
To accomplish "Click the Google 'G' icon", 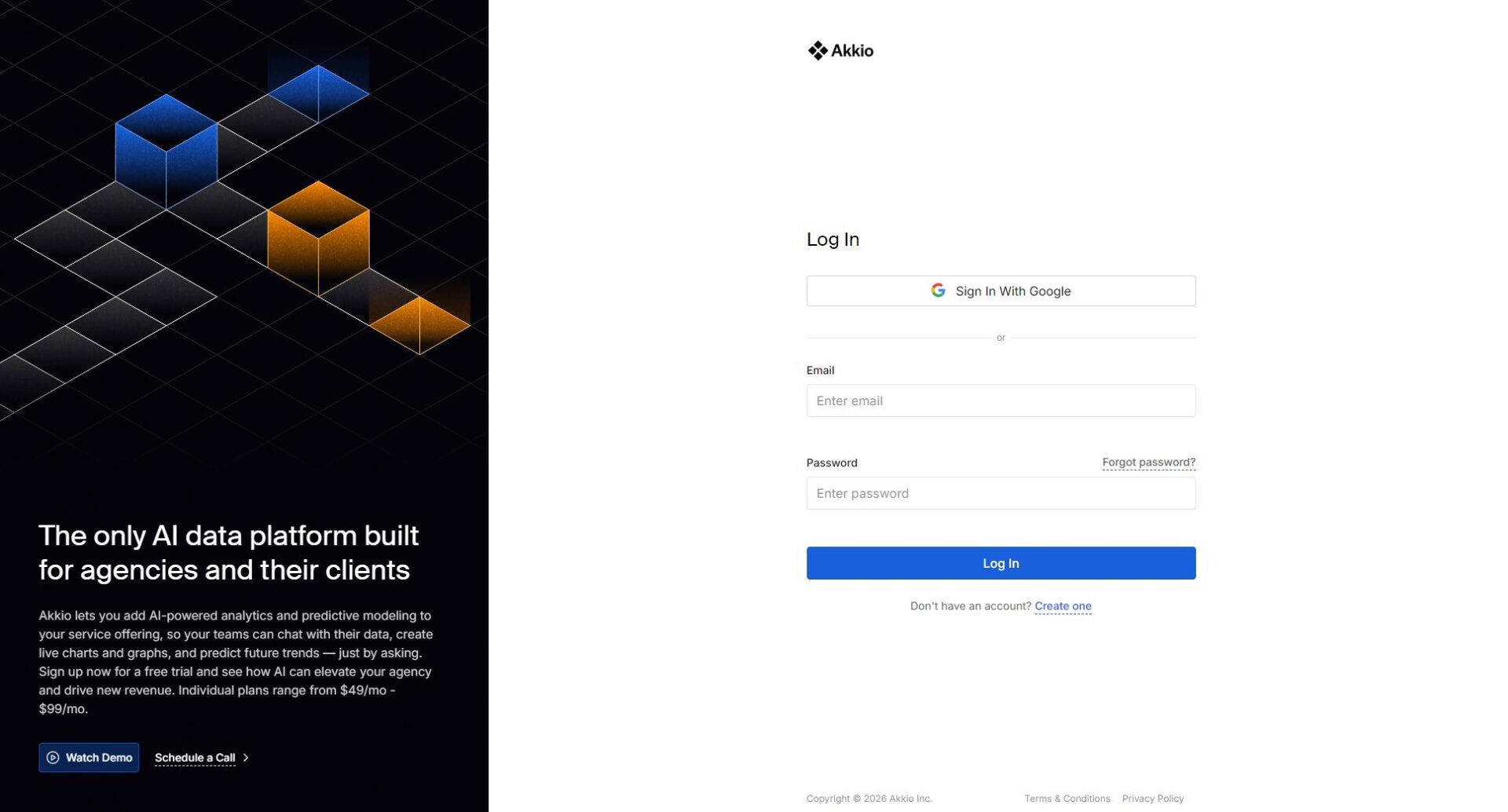I will (x=938, y=291).
